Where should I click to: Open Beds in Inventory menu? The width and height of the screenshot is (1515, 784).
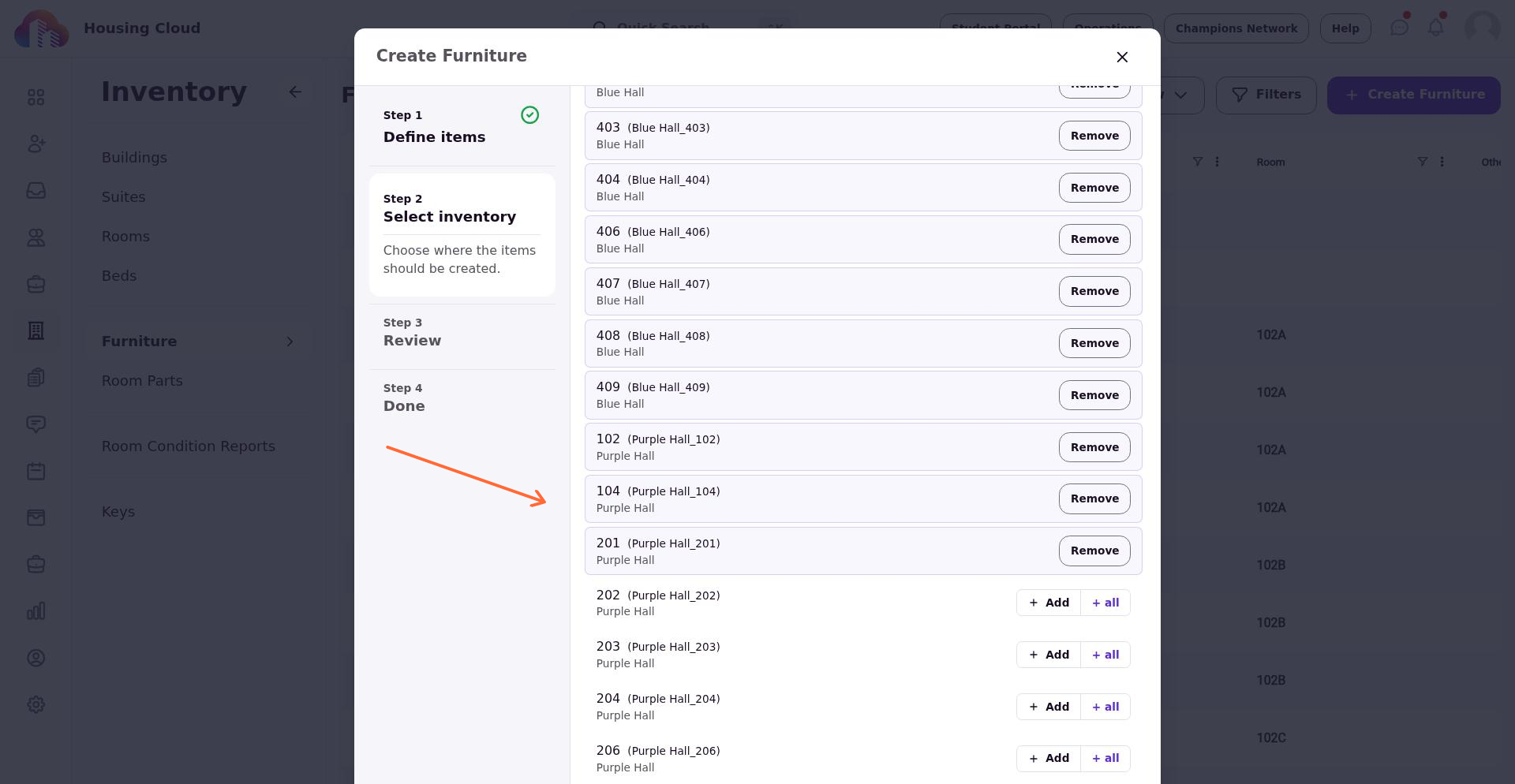coord(119,275)
